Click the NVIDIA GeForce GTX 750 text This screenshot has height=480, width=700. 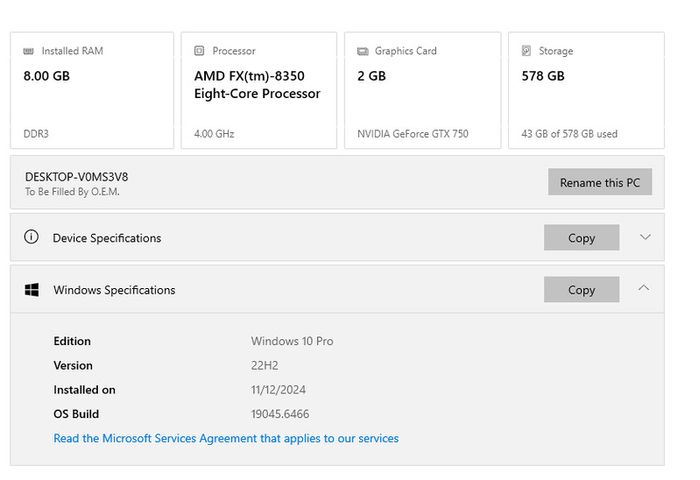coord(412,134)
